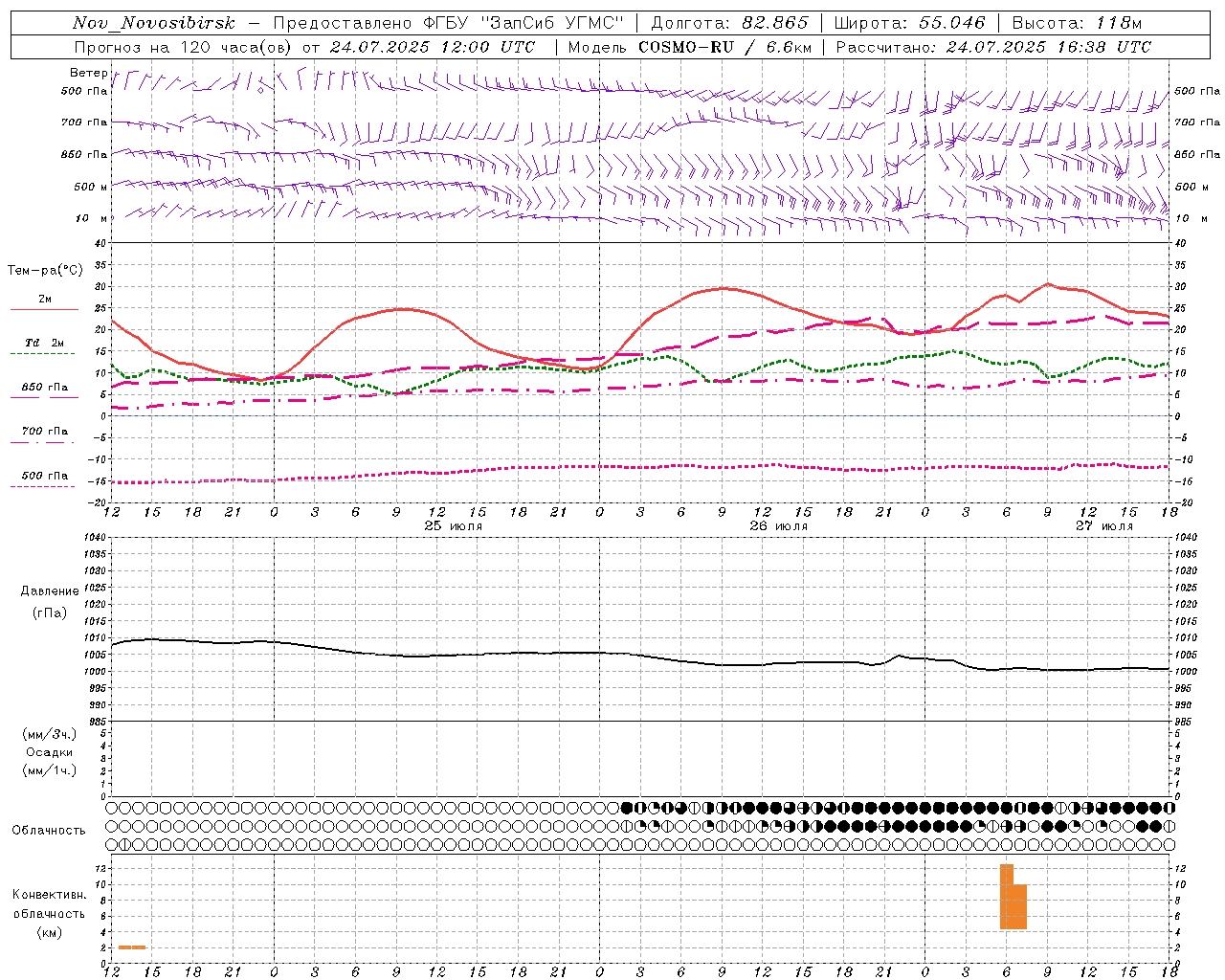
Task: Click the peak of the red 2м temperature curve on 27 июля
Action: 1048,283
